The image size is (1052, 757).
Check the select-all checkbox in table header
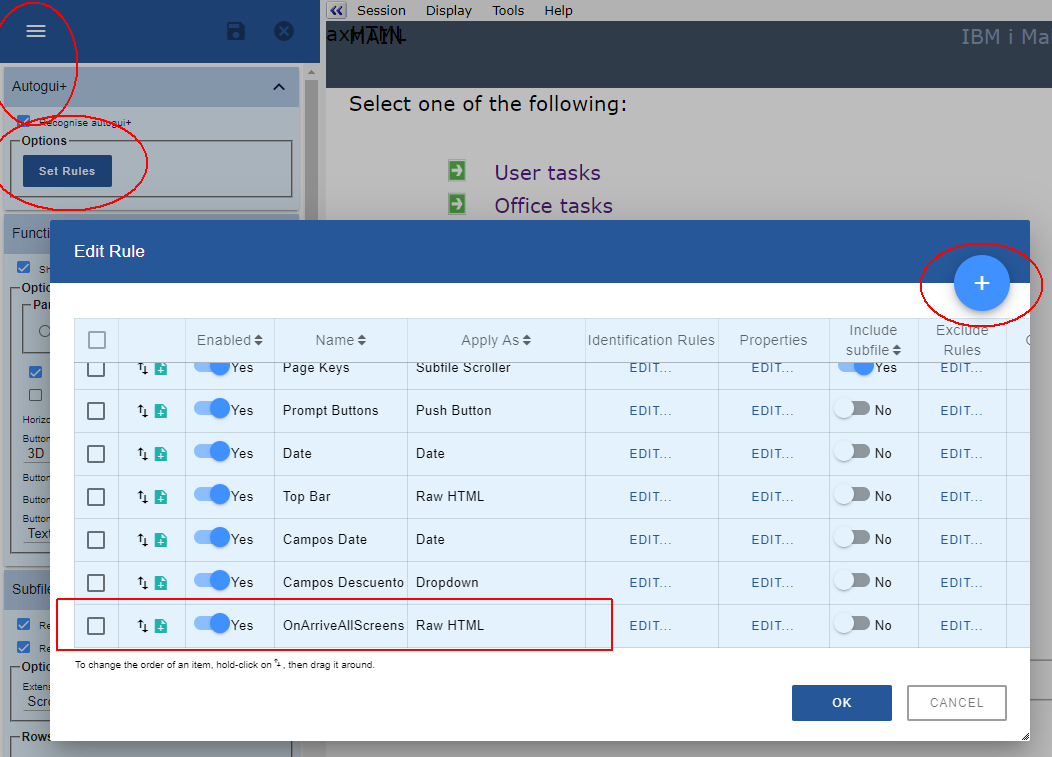point(97,340)
